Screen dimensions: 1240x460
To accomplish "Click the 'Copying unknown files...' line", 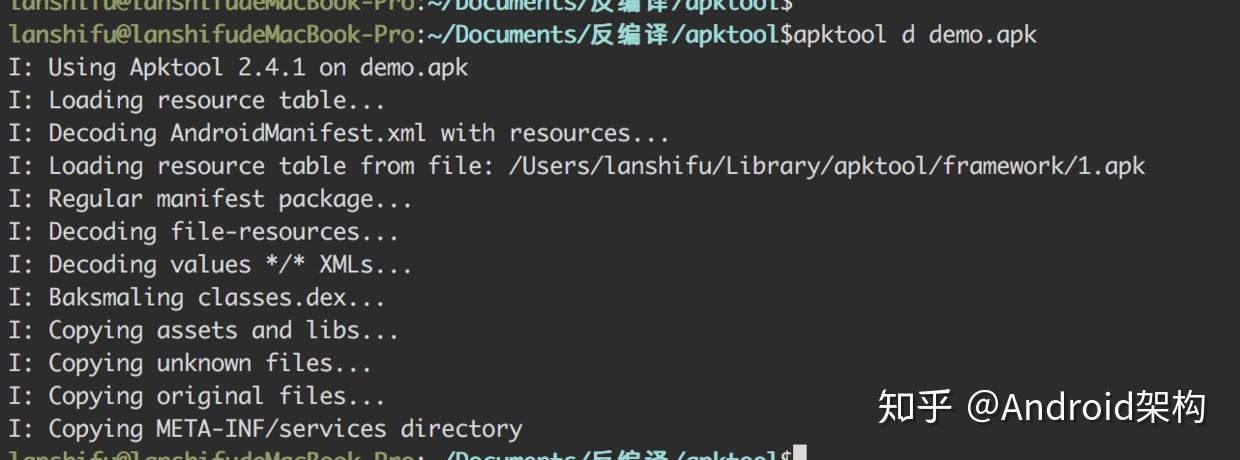I will (190, 364).
